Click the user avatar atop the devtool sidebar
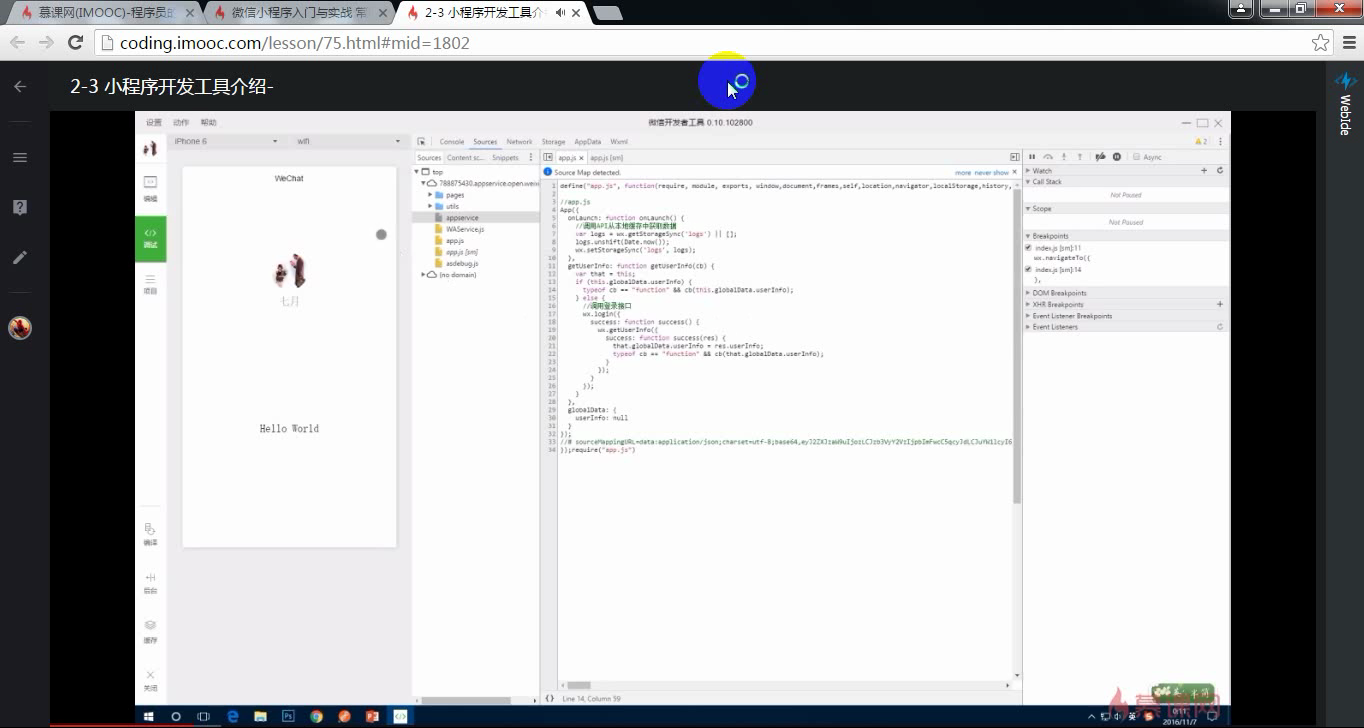Screen dimensions: 1364x728 [150, 148]
